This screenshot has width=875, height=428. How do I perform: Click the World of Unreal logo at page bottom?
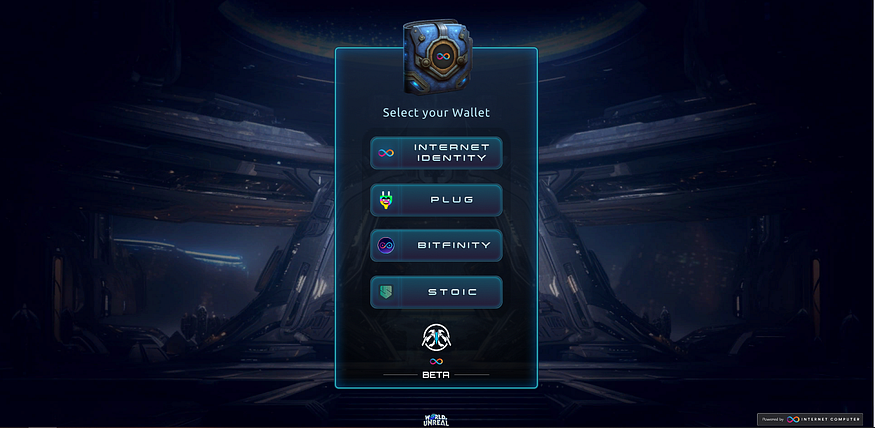click(436, 420)
